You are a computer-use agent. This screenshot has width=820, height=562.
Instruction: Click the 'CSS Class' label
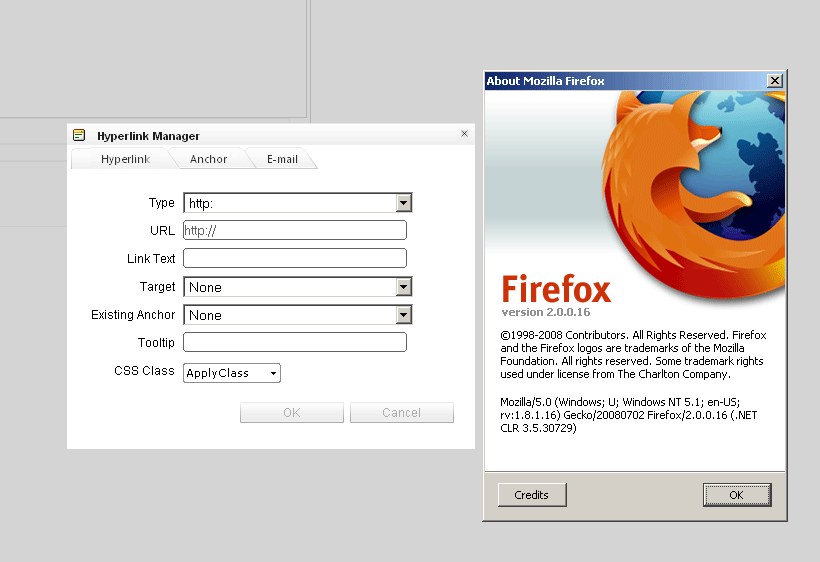pos(144,371)
